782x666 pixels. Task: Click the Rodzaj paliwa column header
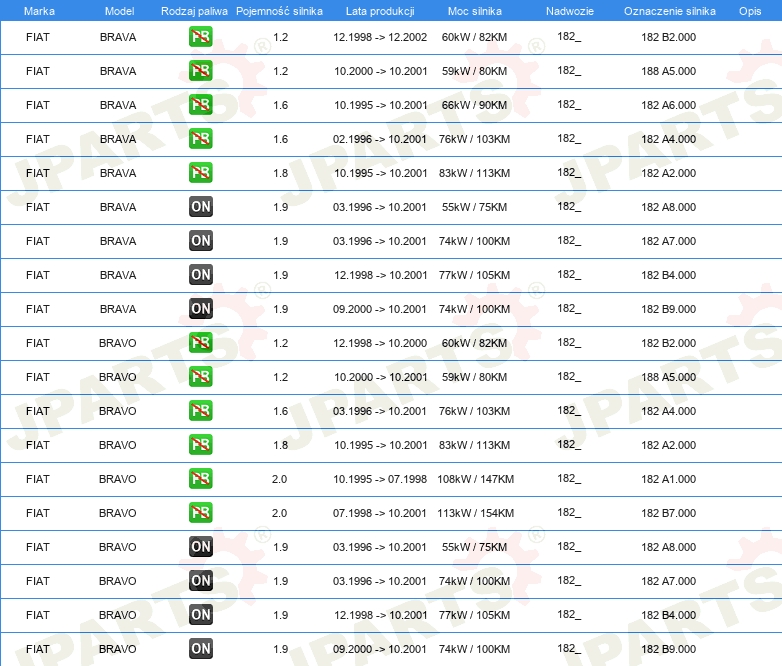(194, 11)
